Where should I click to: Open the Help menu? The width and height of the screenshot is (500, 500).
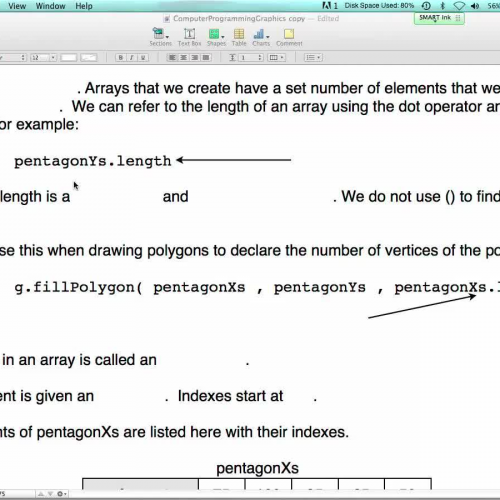pos(84,6)
